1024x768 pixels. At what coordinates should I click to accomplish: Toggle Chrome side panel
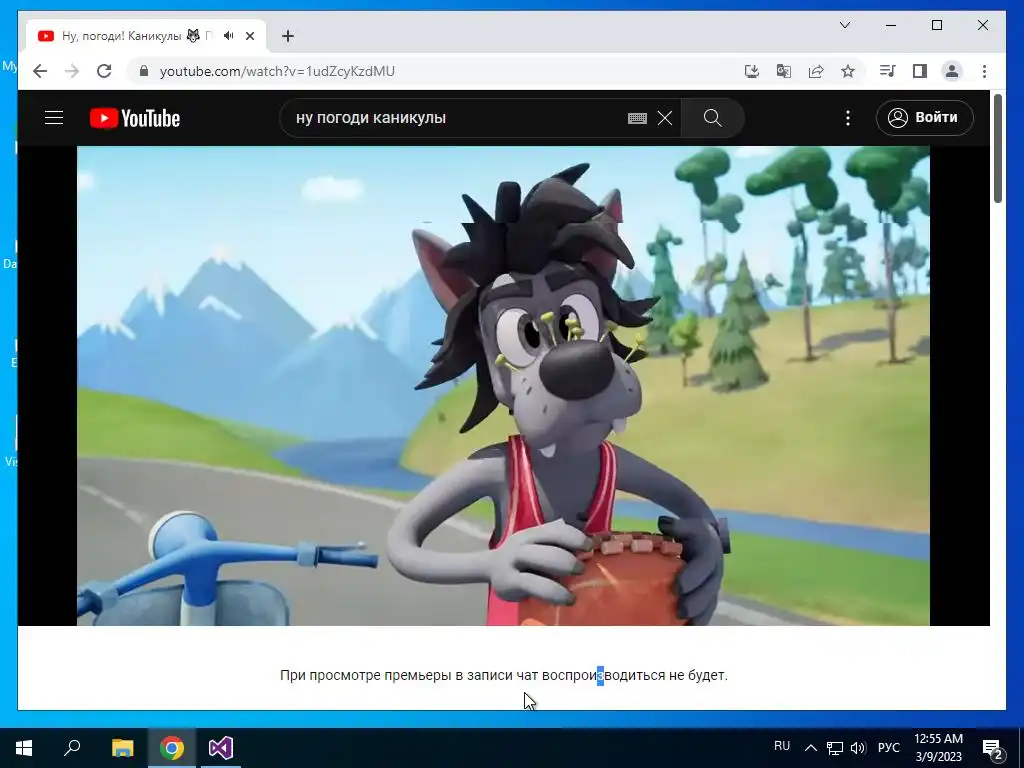(x=920, y=71)
